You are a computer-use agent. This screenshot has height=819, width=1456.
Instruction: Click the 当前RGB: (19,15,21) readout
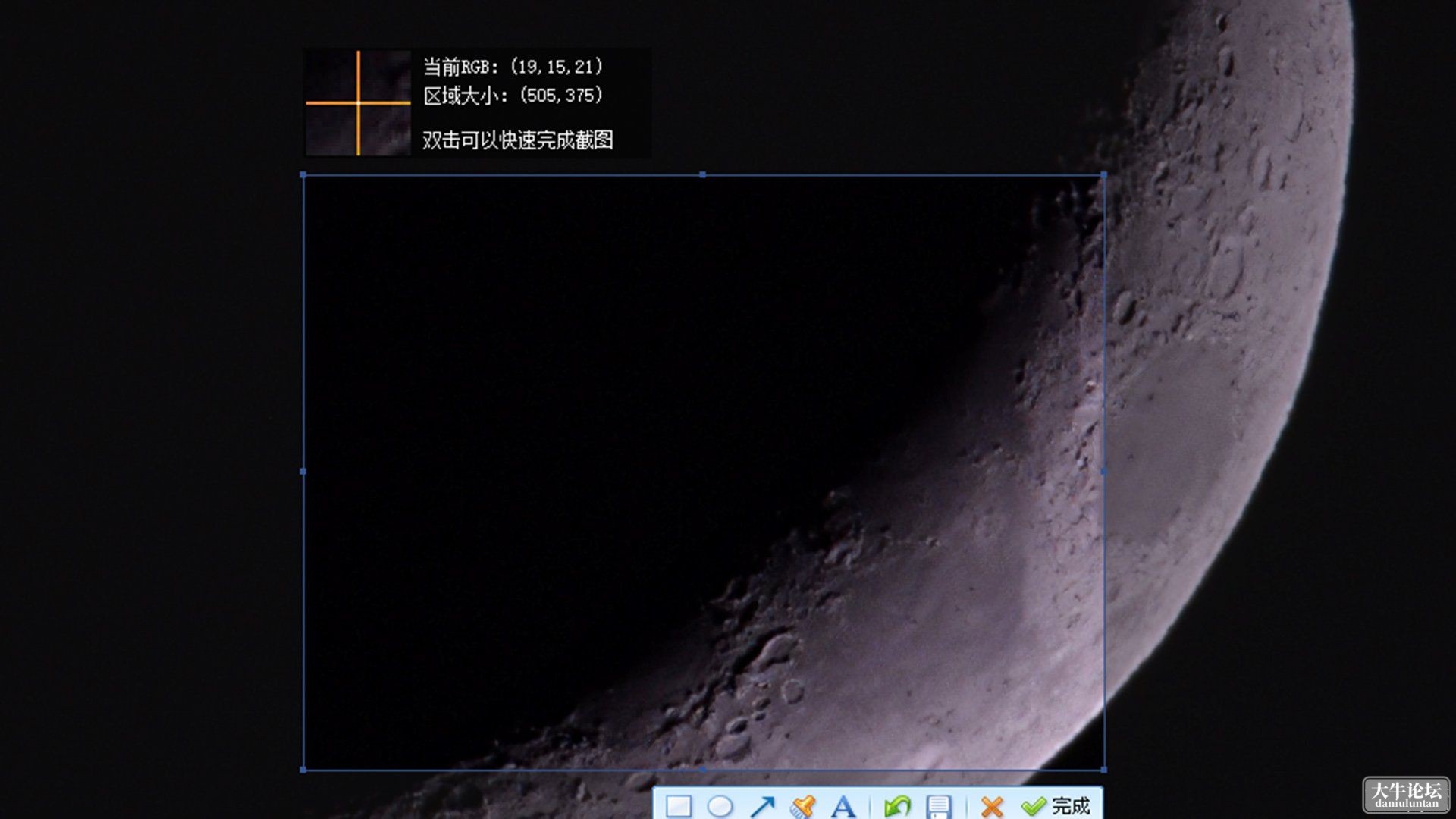coord(513,67)
